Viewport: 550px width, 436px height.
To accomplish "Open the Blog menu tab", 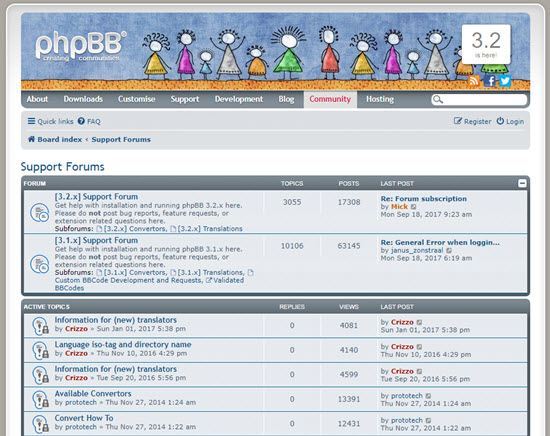I will coord(286,99).
